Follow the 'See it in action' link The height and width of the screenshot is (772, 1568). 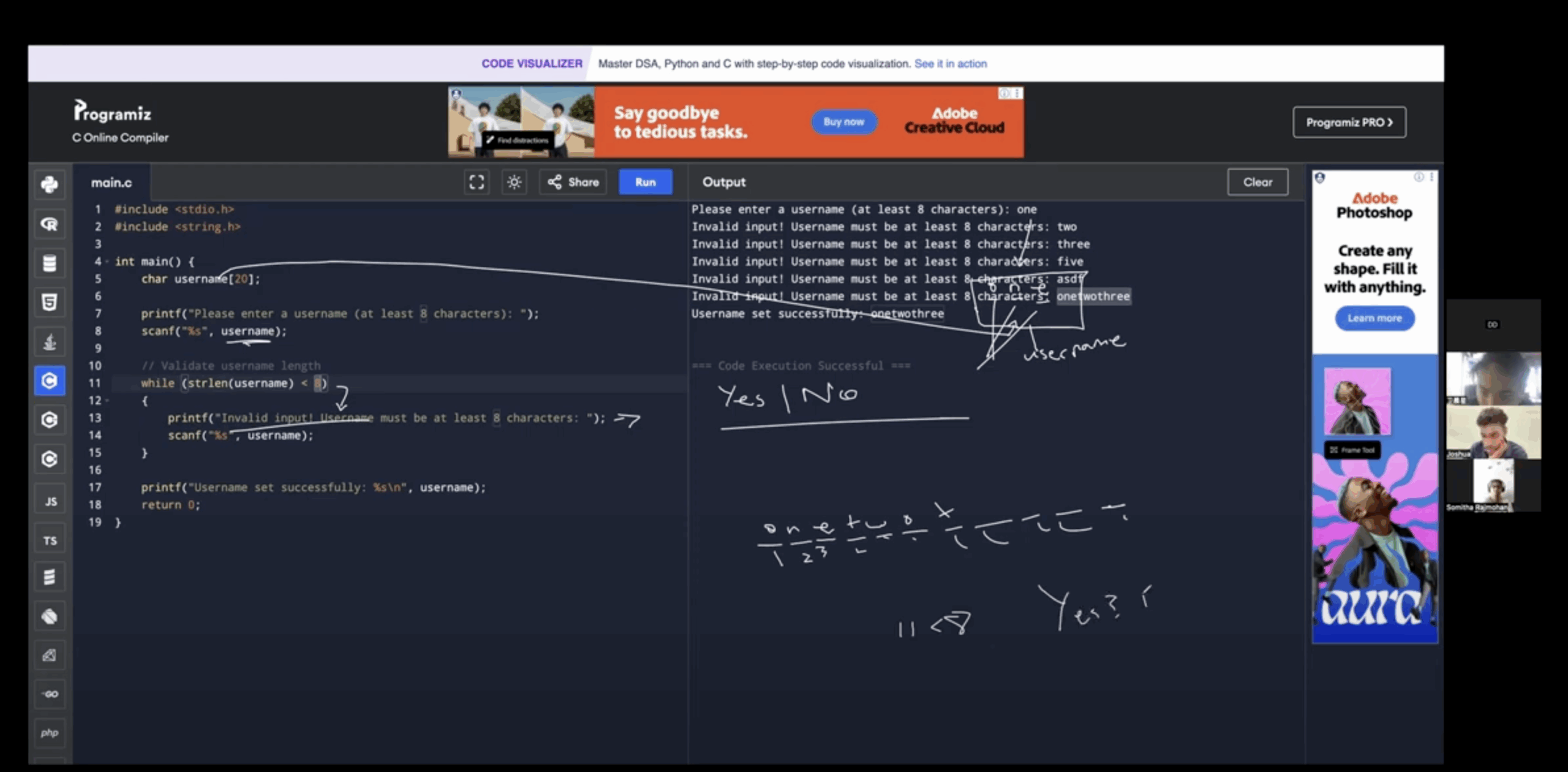[x=950, y=64]
